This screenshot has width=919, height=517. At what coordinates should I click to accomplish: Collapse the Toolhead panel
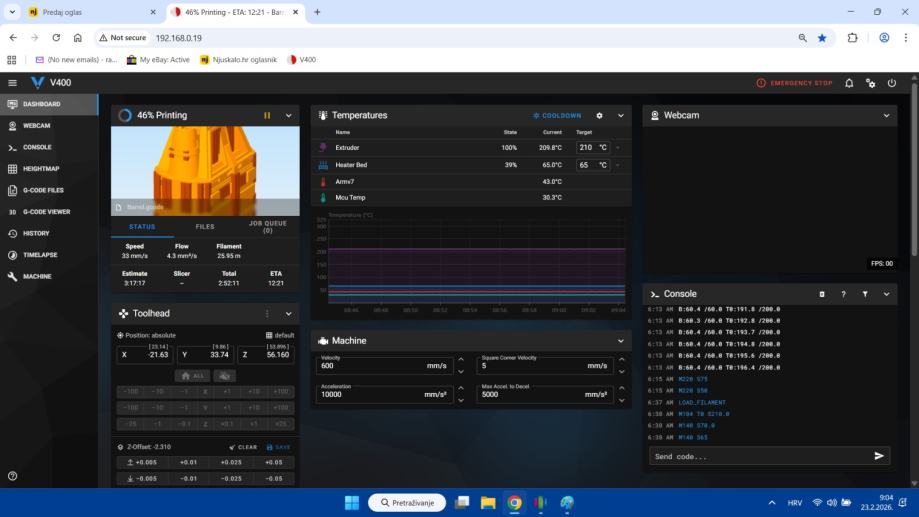[x=289, y=313]
